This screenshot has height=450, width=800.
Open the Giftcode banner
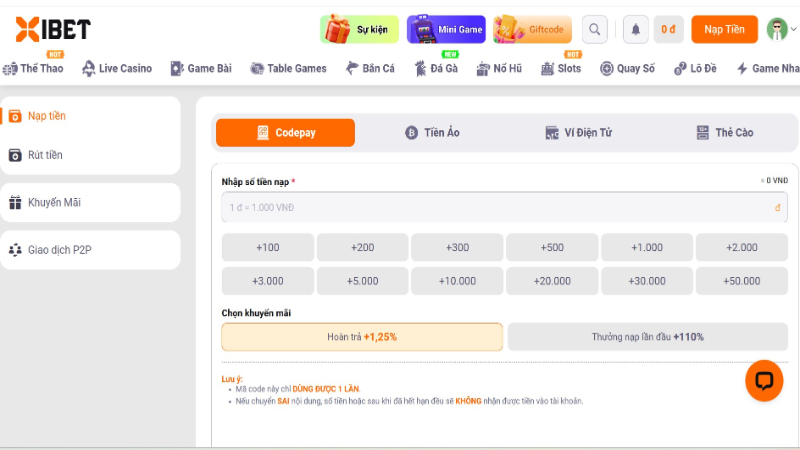click(532, 29)
